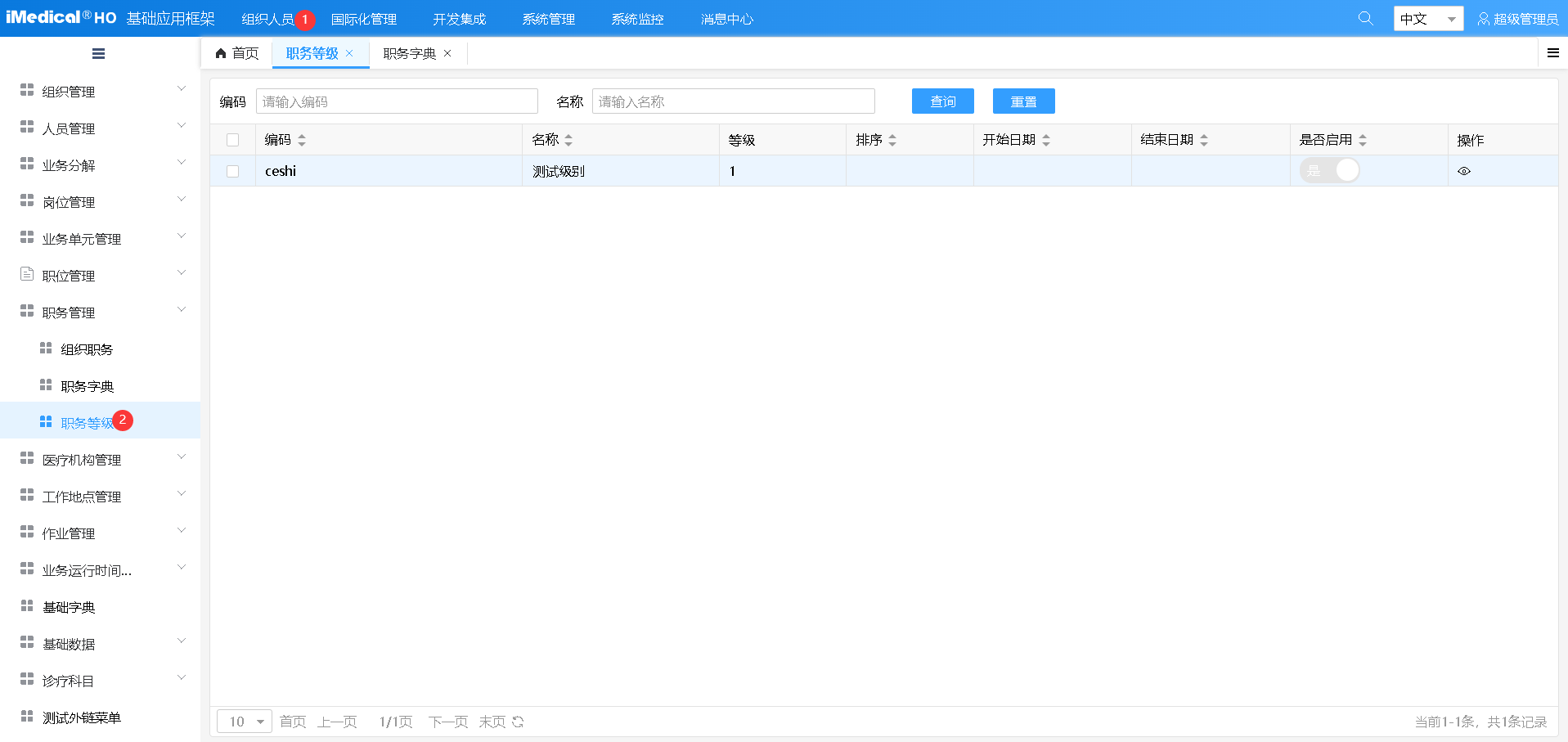Screen dimensions: 1568x742
Task: Open the page size 10 dropdown
Action: pyautogui.click(x=244, y=722)
